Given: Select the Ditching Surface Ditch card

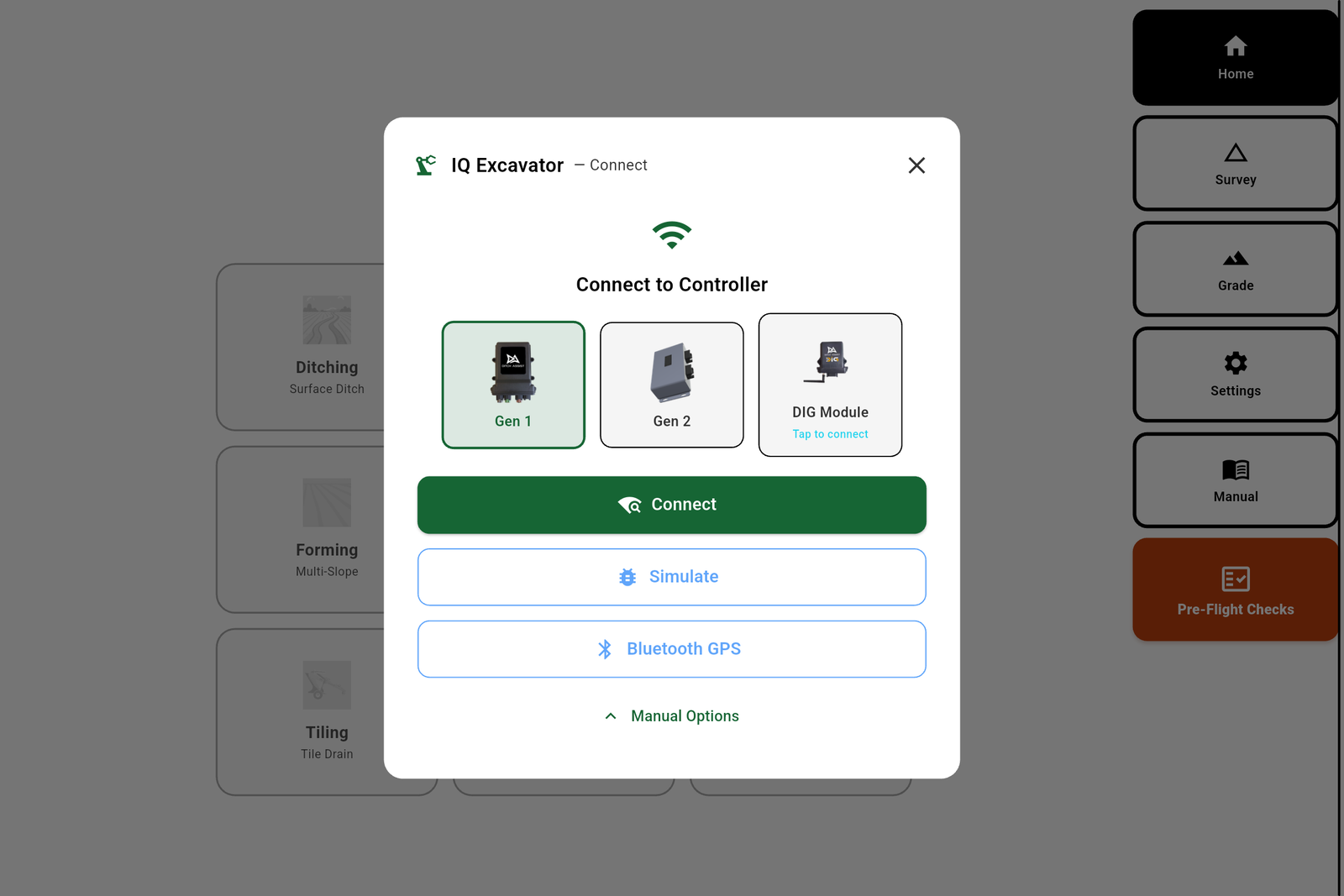Looking at the screenshot, I should click(327, 348).
